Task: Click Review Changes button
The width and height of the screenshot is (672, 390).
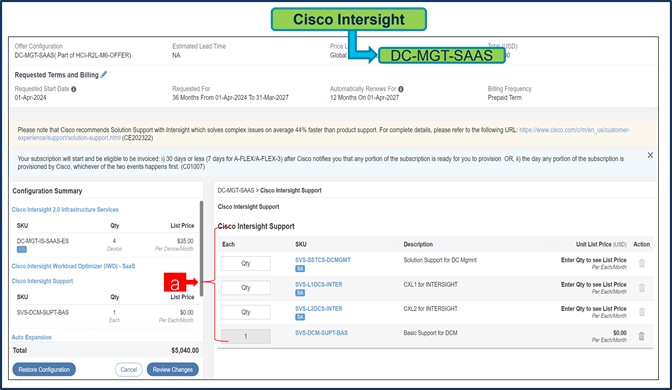Action: [x=173, y=369]
